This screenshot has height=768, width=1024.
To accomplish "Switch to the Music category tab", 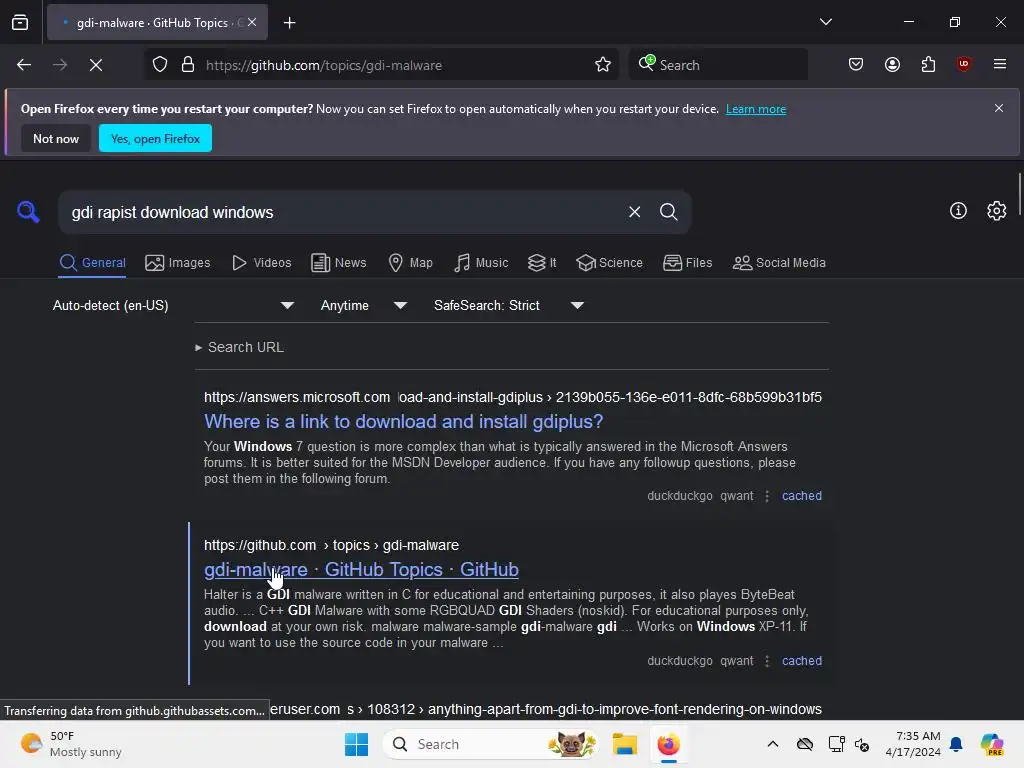I will (x=481, y=263).
